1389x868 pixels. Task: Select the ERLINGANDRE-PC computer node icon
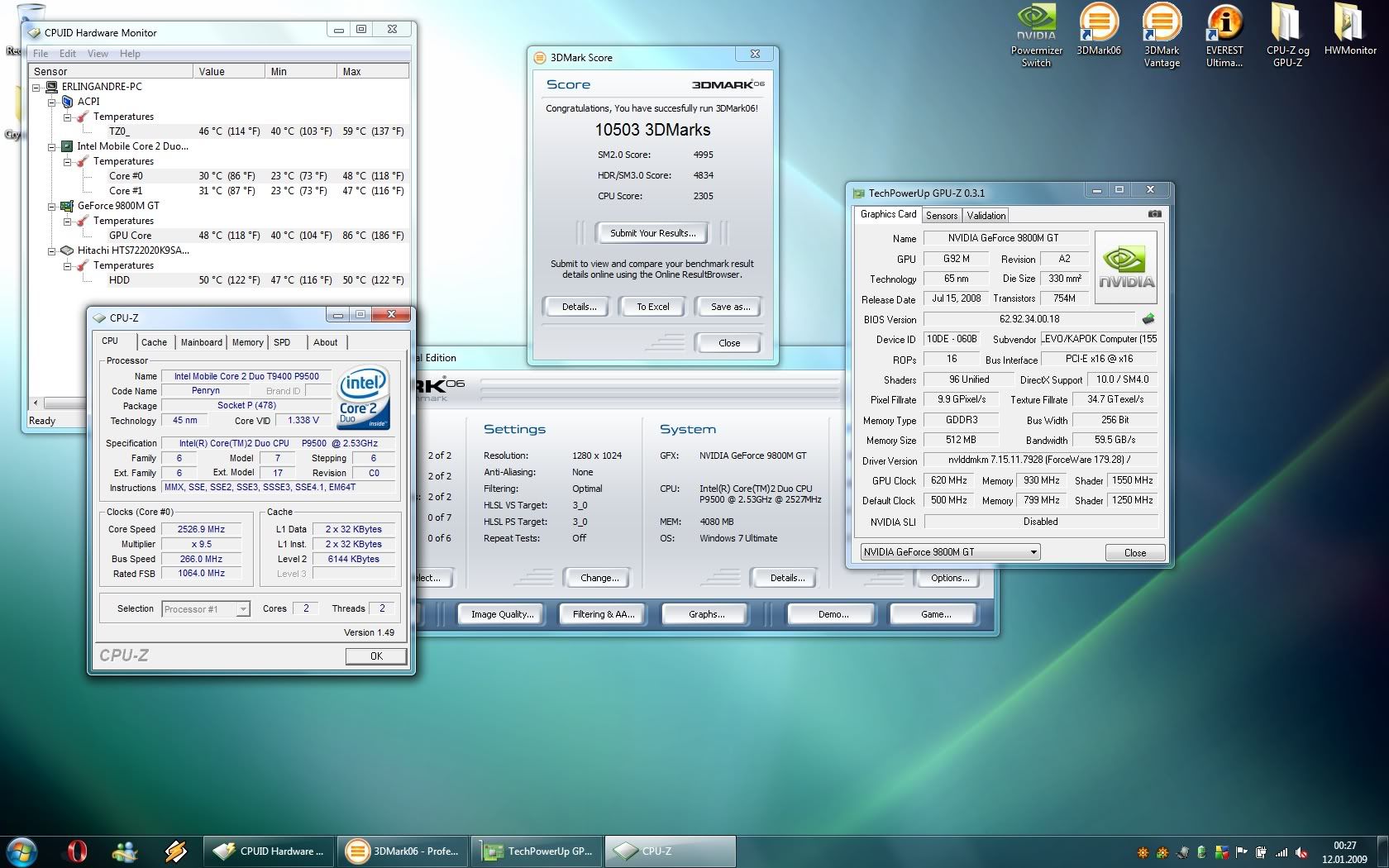click(51, 87)
